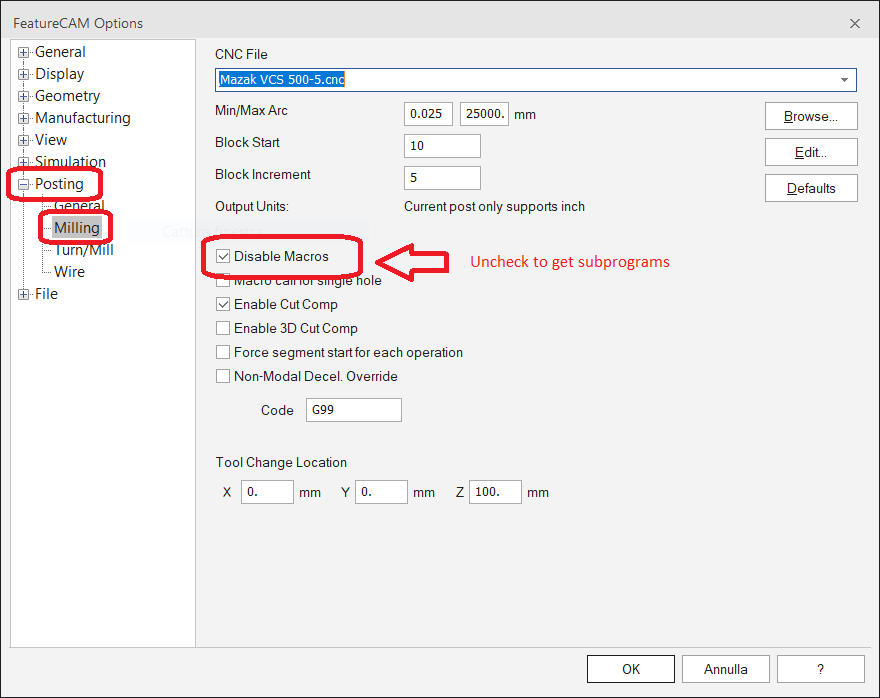
Task: Check Force segment start for each operation
Action: click(x=222, y=352)
